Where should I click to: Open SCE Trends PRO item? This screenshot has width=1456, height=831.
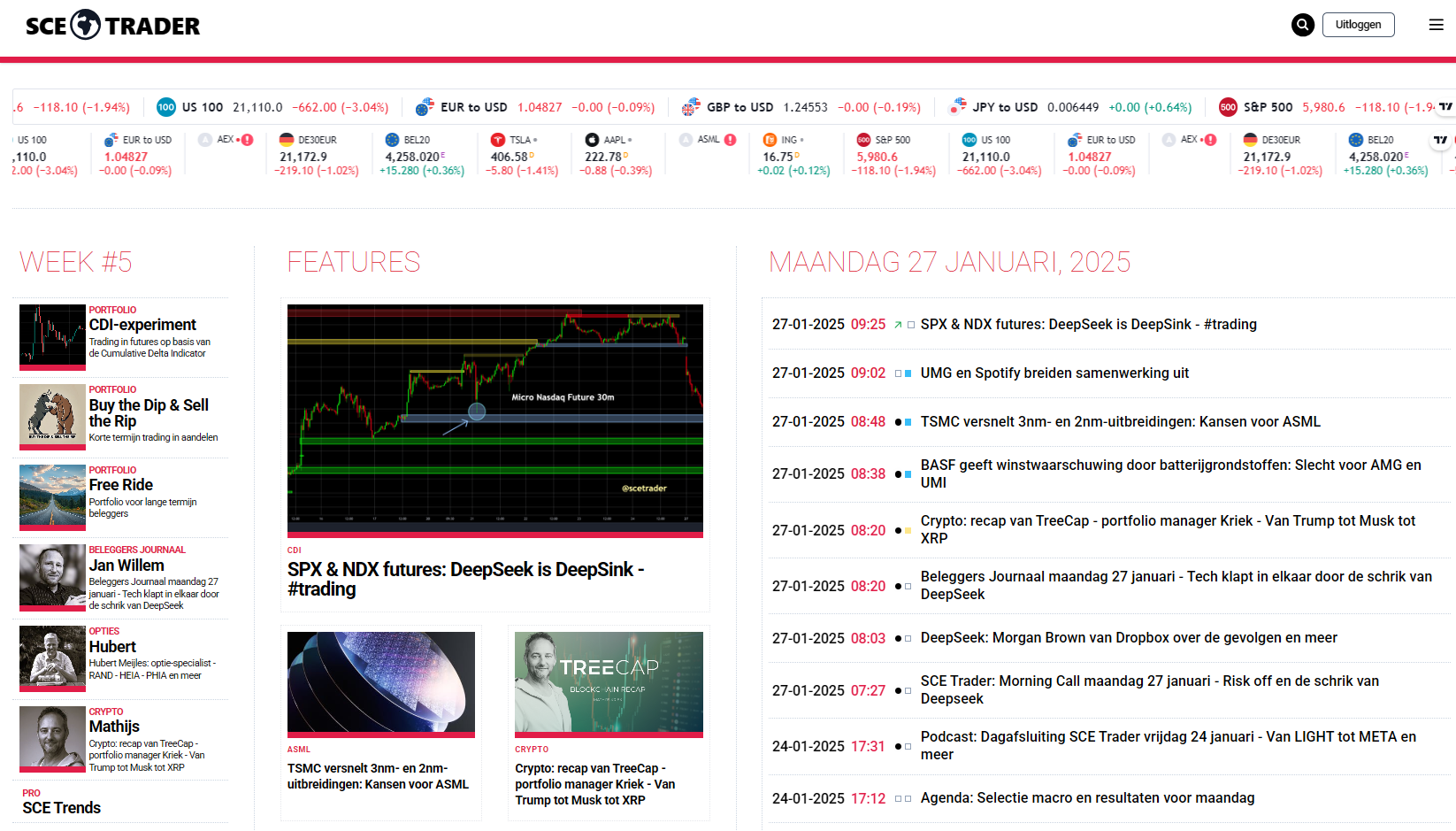(x=62, y=808)
